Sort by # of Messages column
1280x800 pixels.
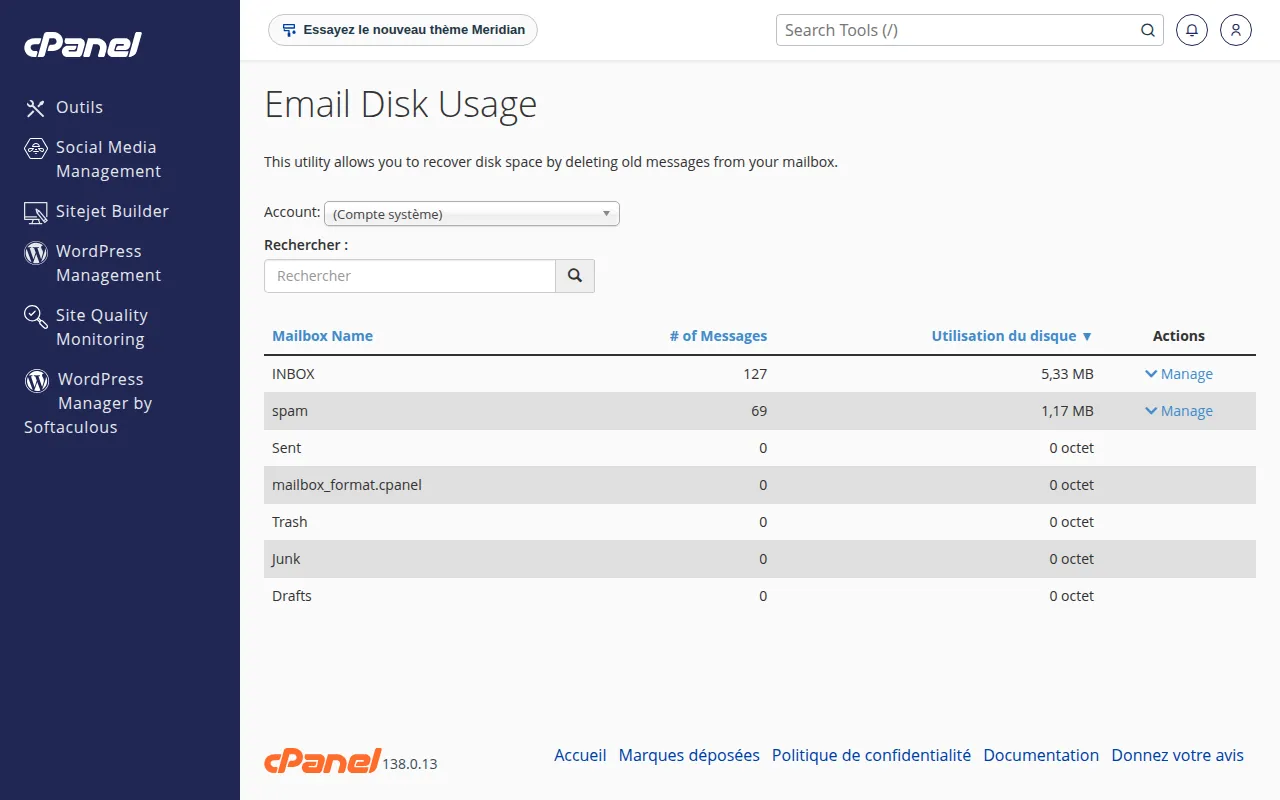pyautogui.click(x=718, y=336)
